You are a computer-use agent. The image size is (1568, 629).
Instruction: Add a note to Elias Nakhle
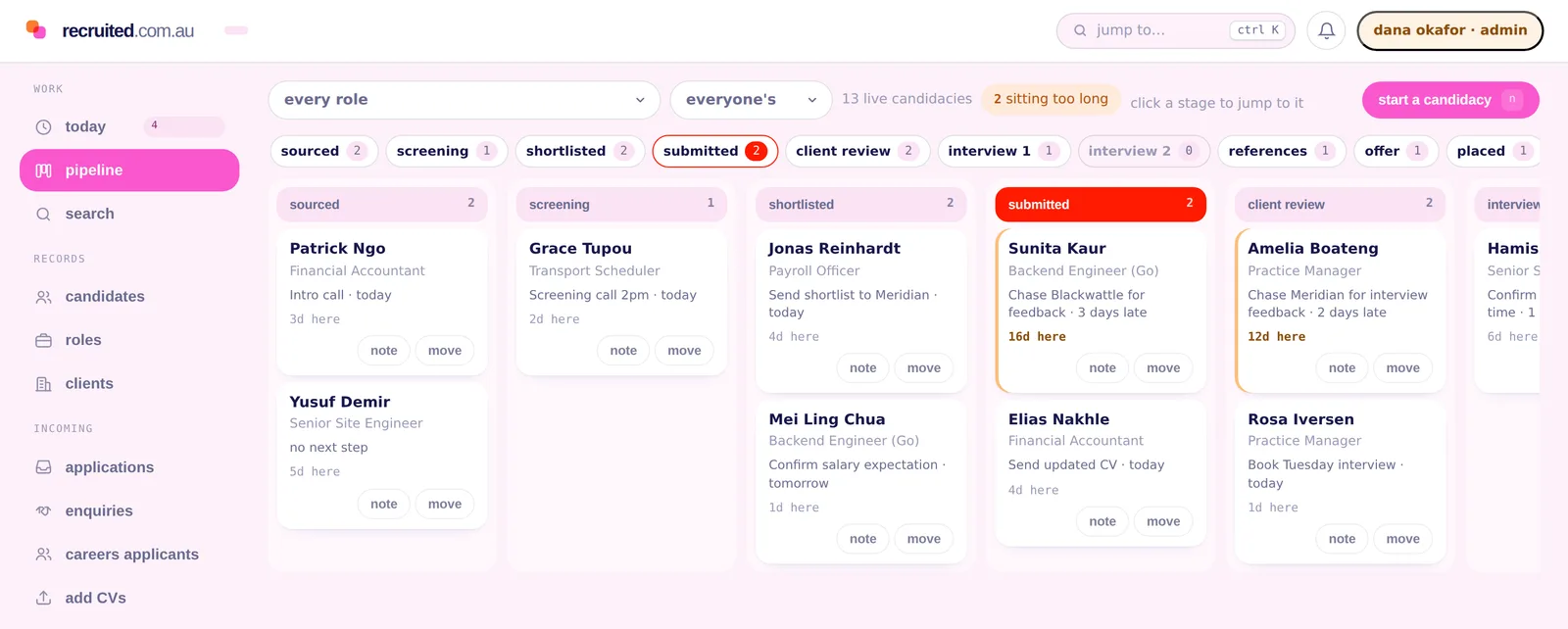coord(1102,522)
